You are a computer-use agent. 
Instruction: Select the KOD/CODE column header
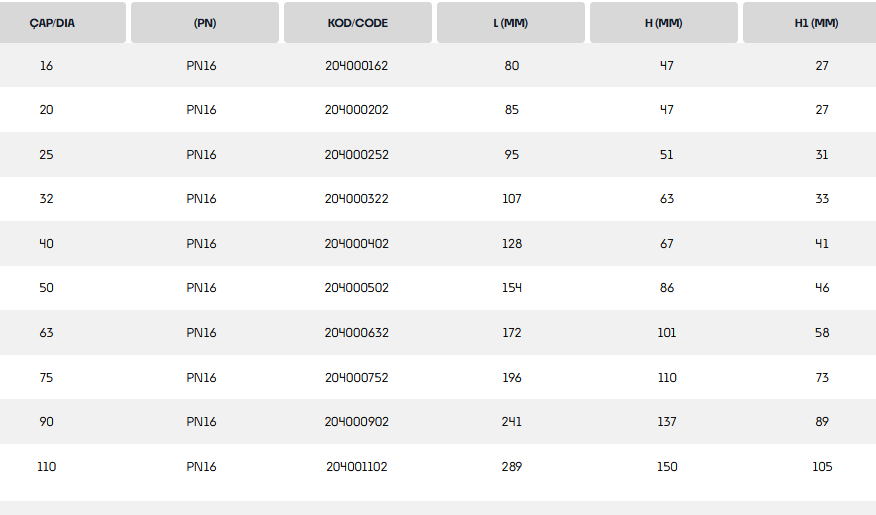tap(357, 23)
